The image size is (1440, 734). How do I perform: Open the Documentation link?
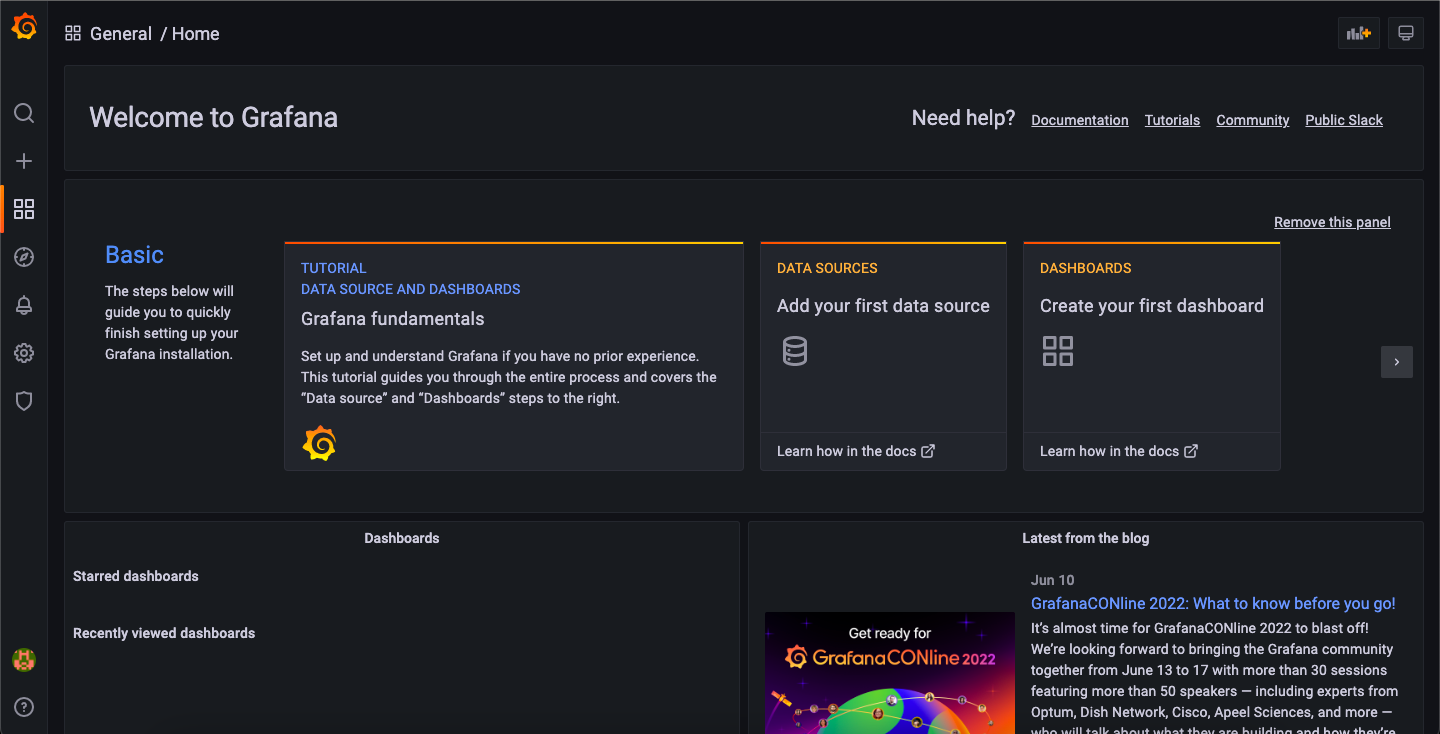click(1080, 120)
